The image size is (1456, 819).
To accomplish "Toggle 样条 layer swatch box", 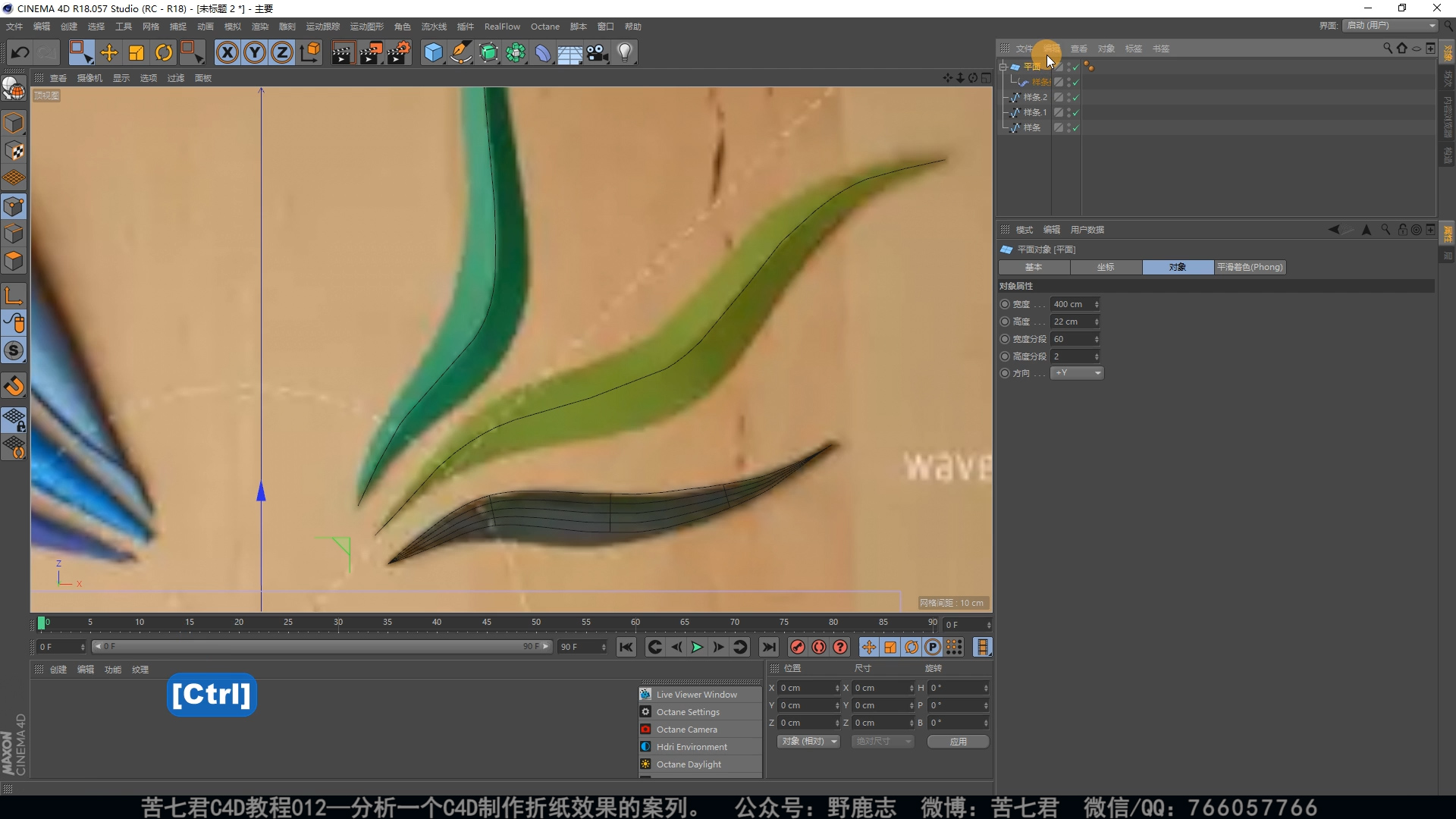I will [1058, 127].
